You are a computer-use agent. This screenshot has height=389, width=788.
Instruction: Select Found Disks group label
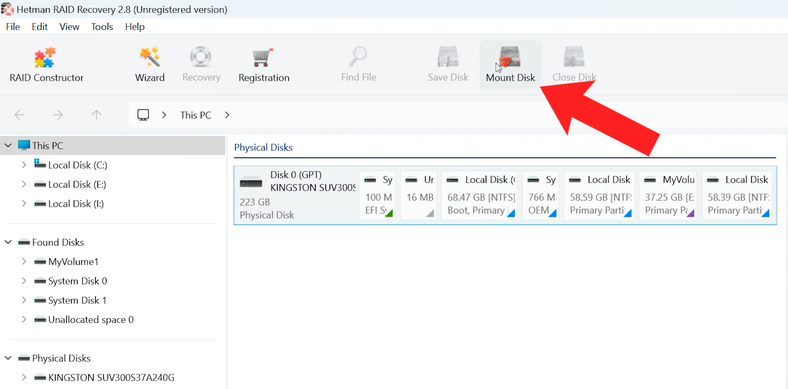tap(58, 242)
